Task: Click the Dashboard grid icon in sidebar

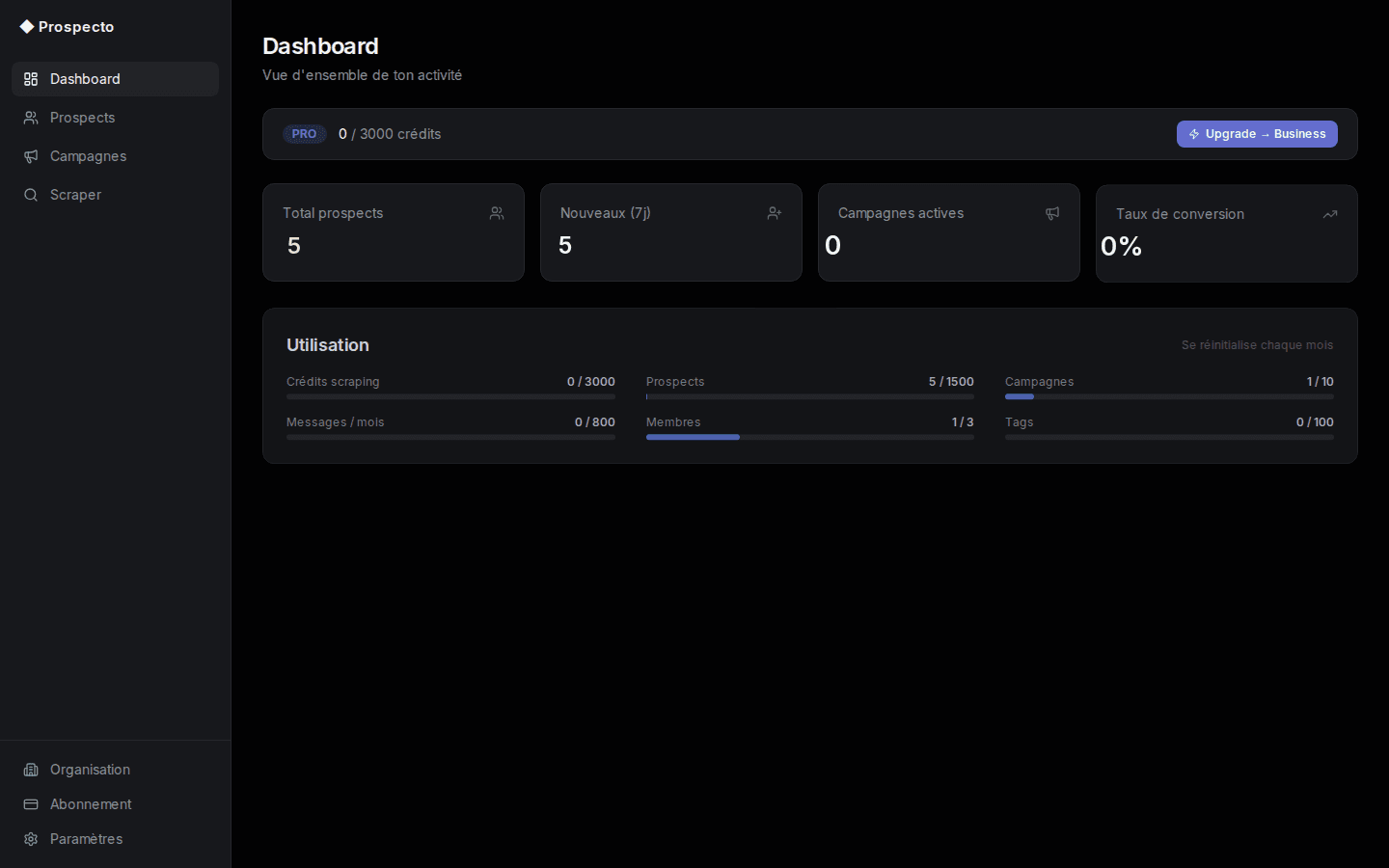Action: pyautogui.click(x=31, y=79)
